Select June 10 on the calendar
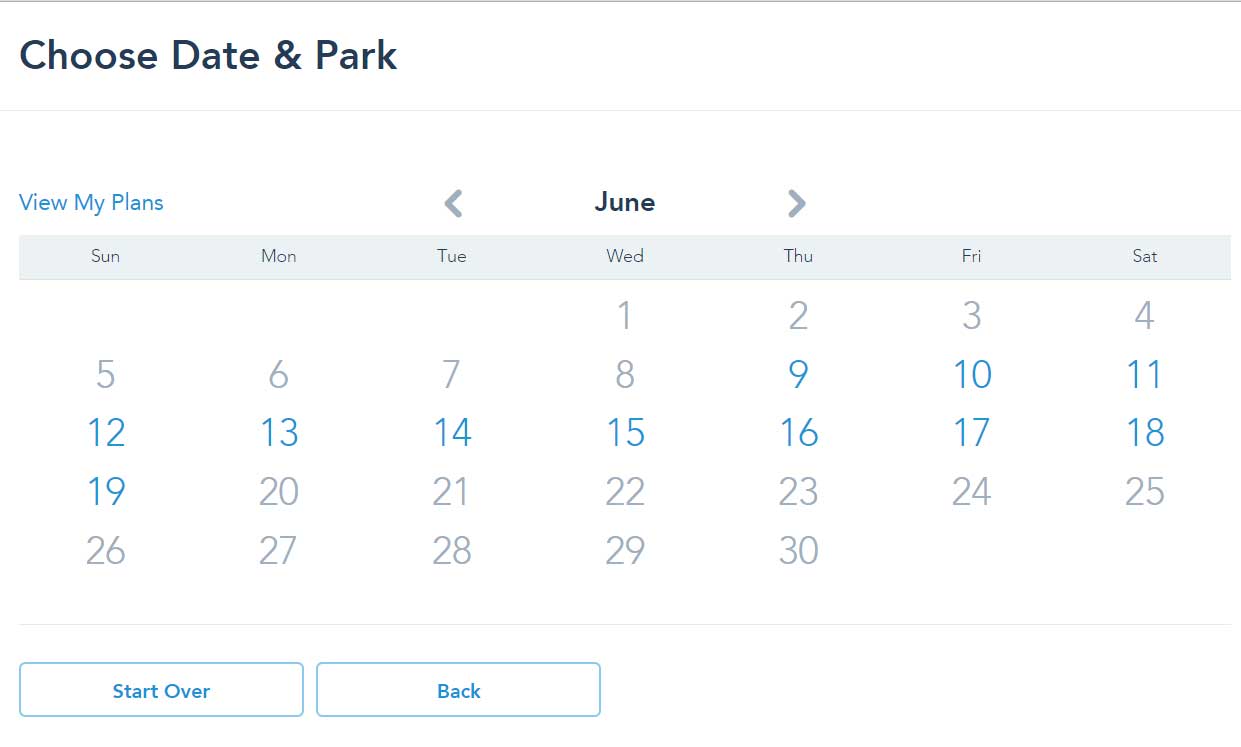This screenshot has width=1241, height=747. click(x=971, y=375)
